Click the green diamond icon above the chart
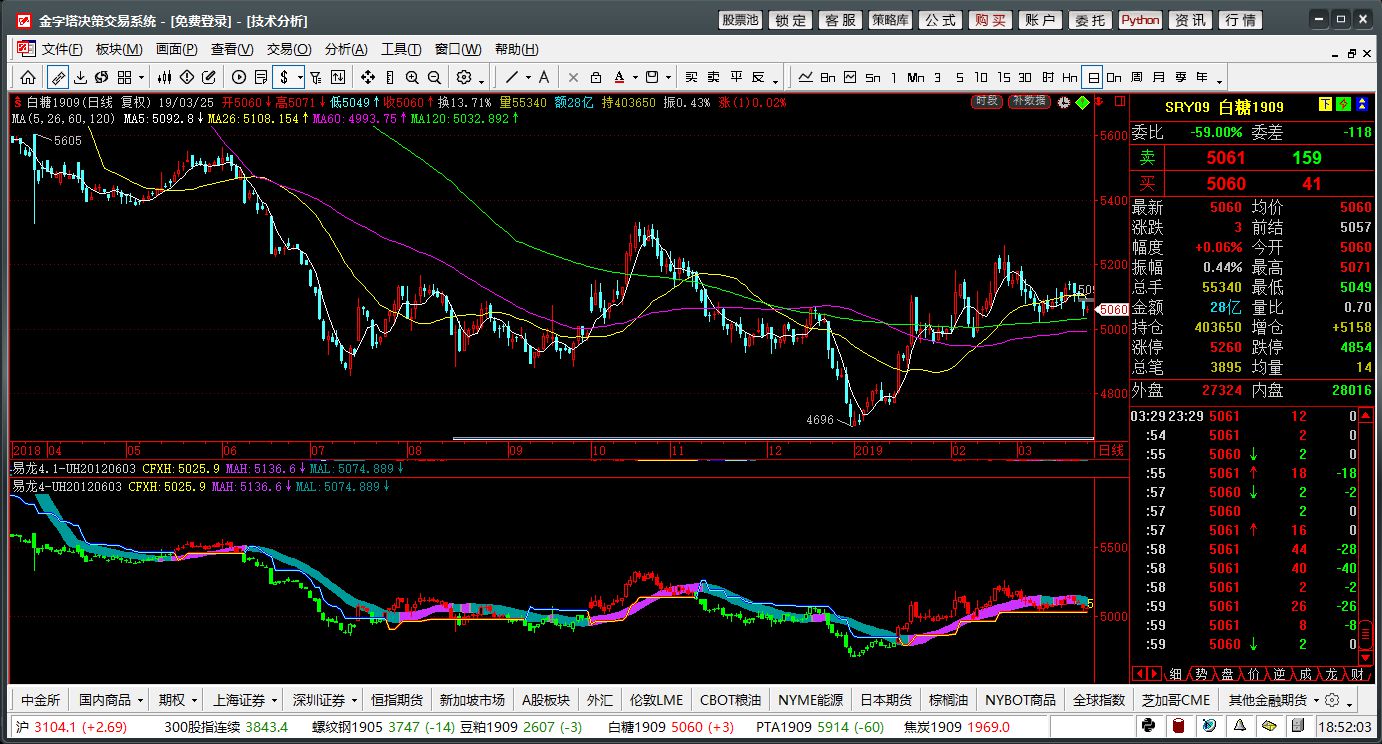The image size is (1382, 744). [x=1083, y=102]
